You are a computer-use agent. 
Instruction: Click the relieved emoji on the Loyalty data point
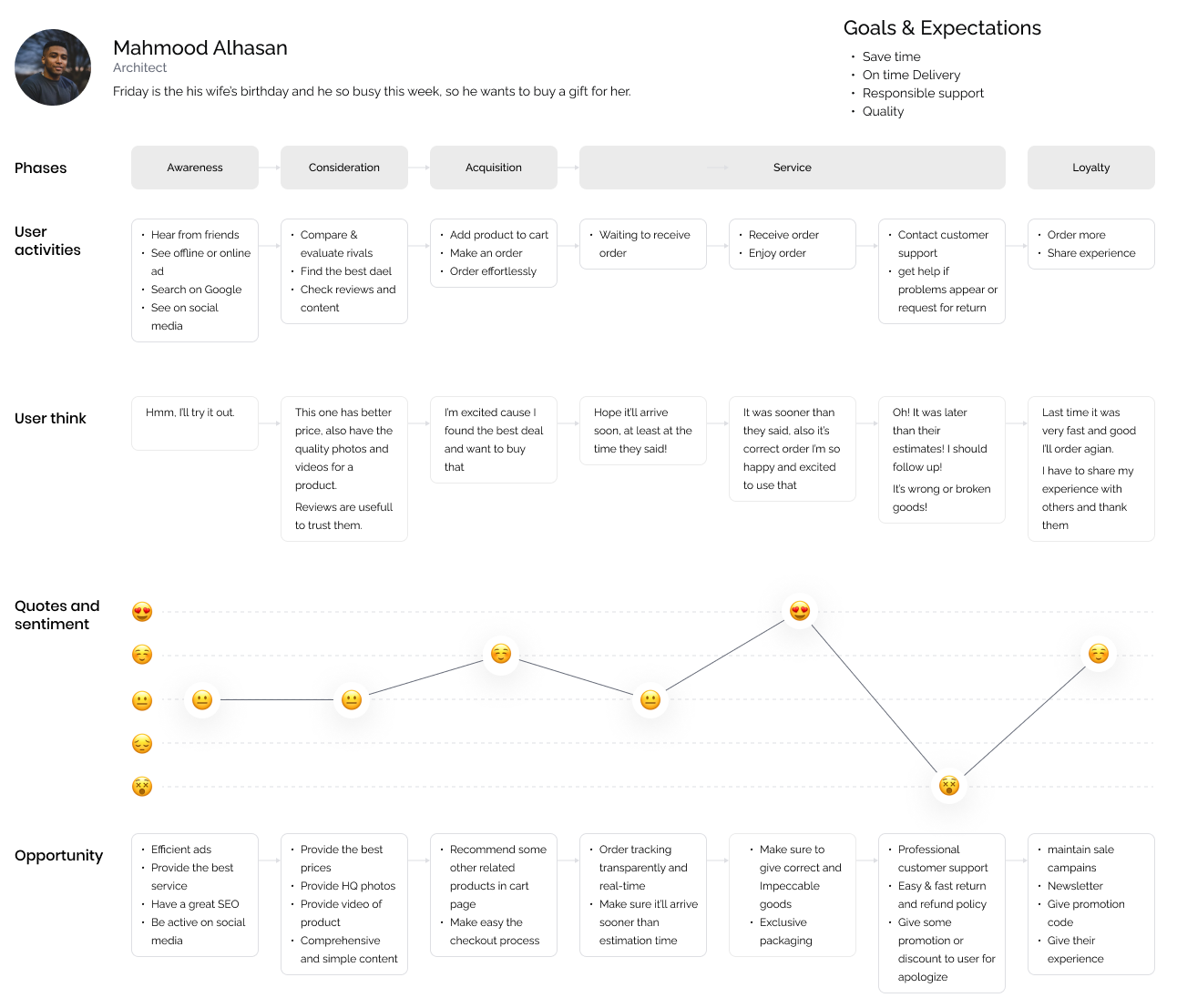1099,654
